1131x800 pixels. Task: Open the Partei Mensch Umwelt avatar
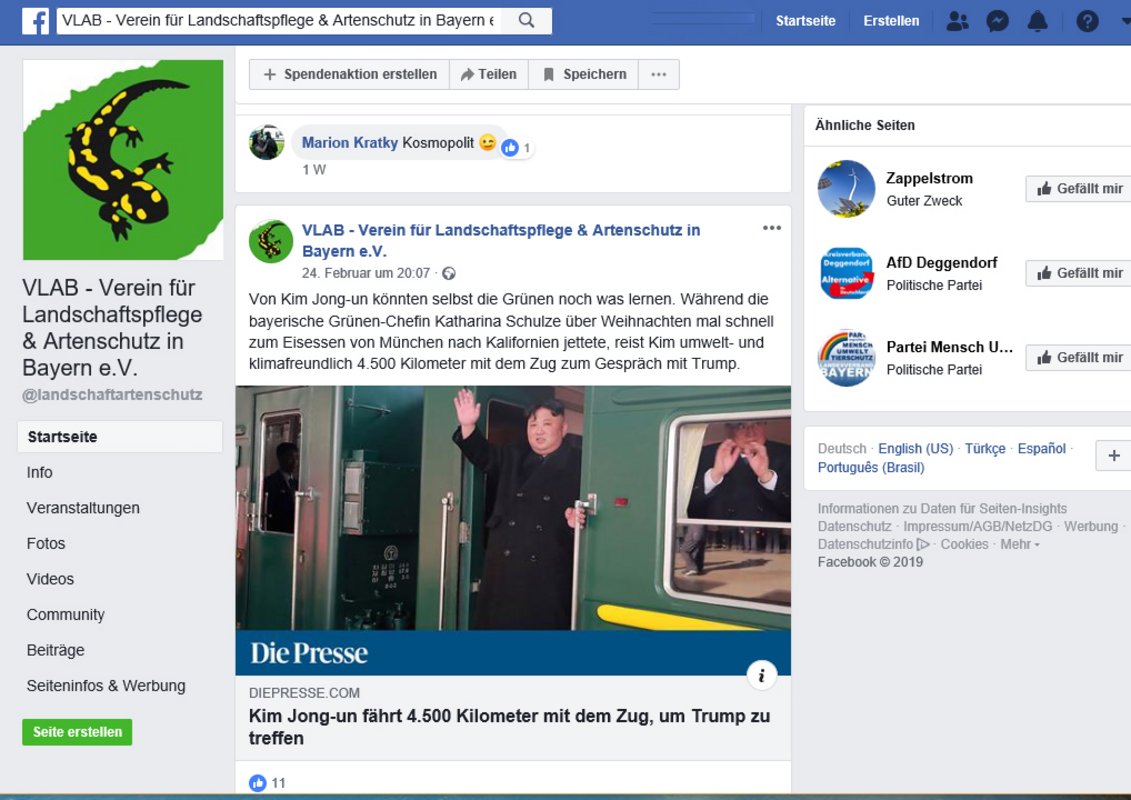(846, 357)
